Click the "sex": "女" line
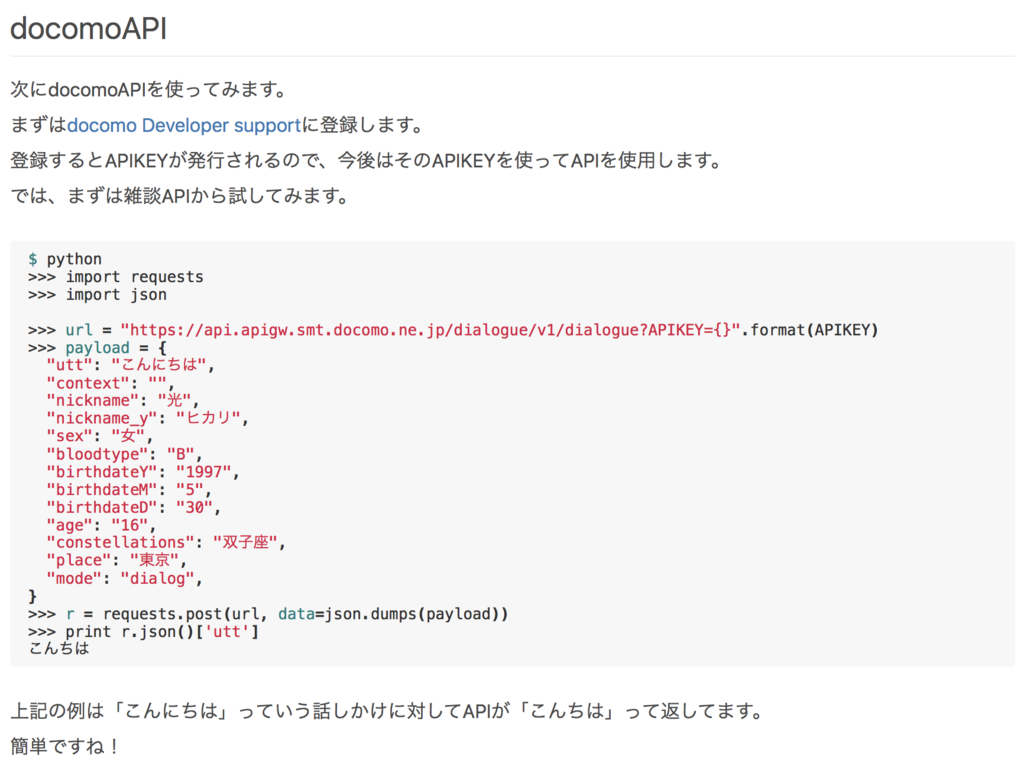The width and height of the screenshot is (1024, 763). (99, 436)
